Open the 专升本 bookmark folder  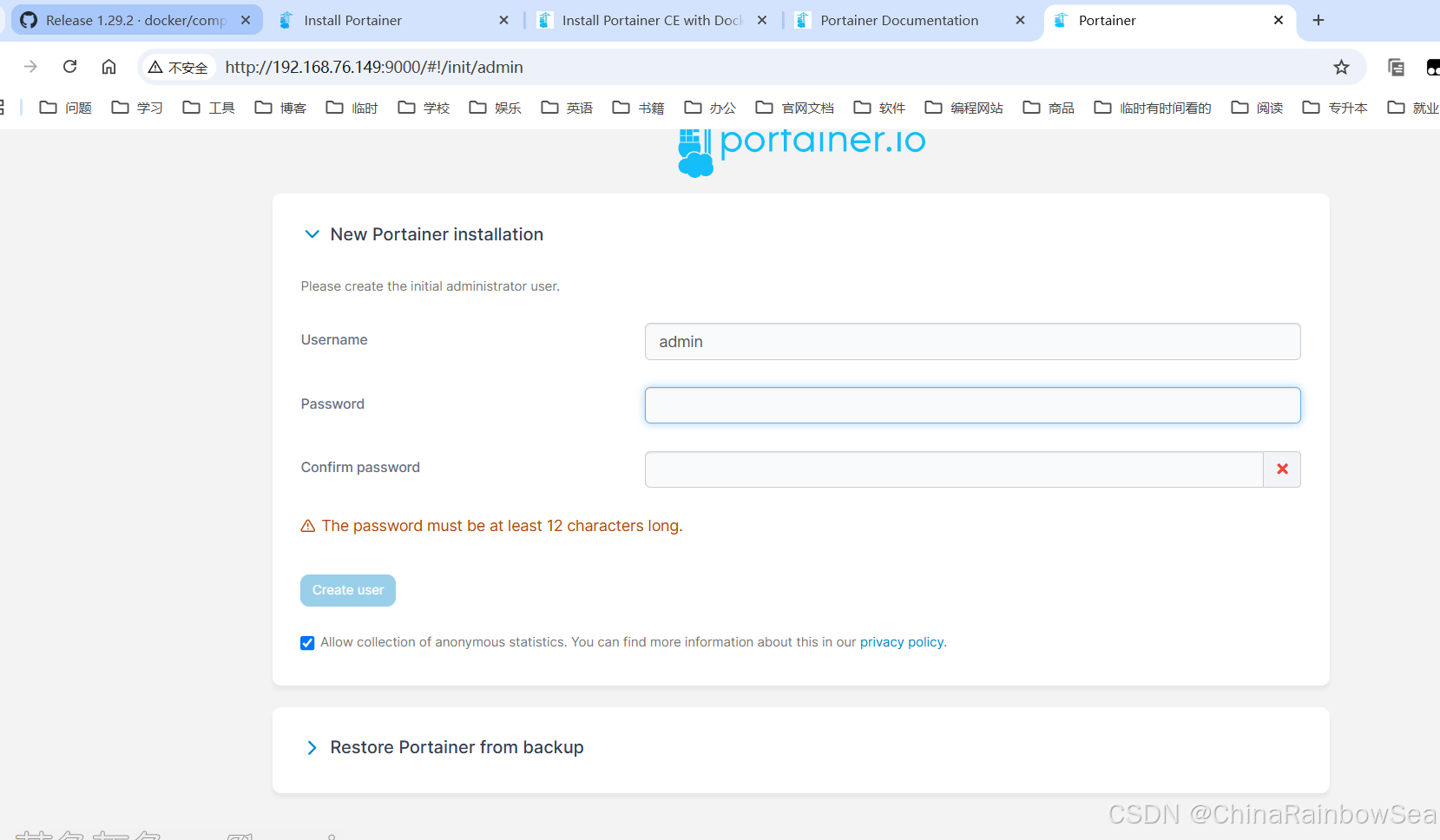(1335, 108)
